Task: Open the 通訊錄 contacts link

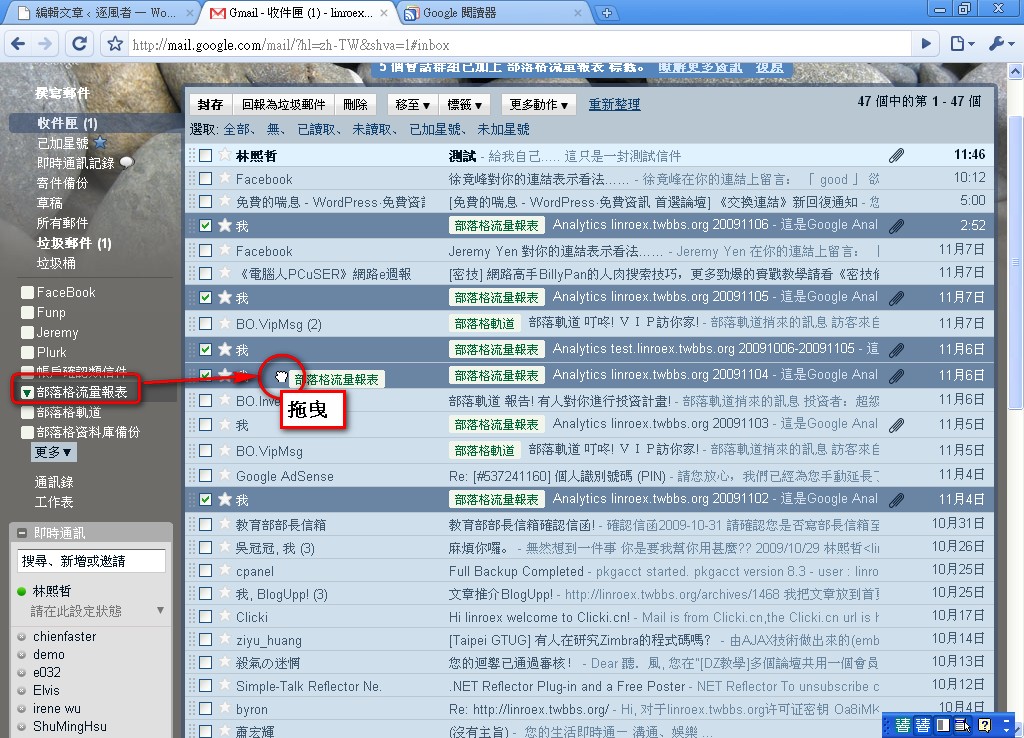Action: [54, 482]
